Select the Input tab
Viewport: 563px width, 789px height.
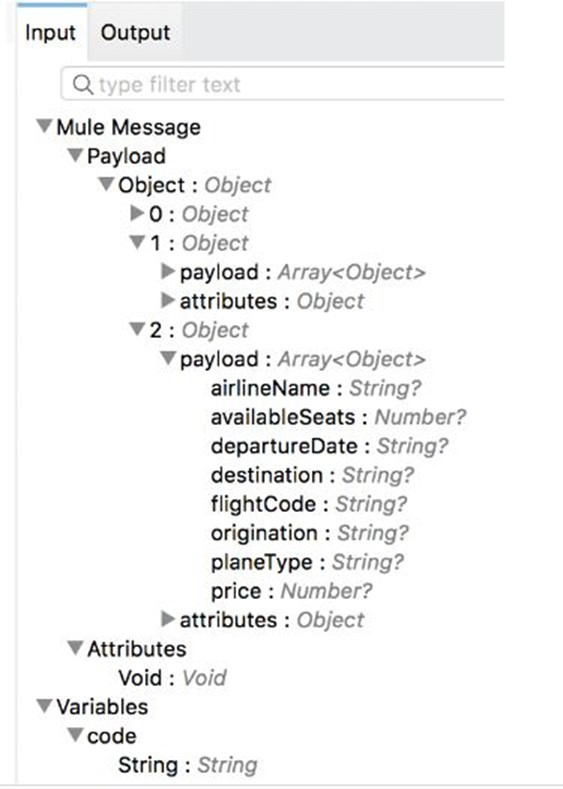pos(50,33)
